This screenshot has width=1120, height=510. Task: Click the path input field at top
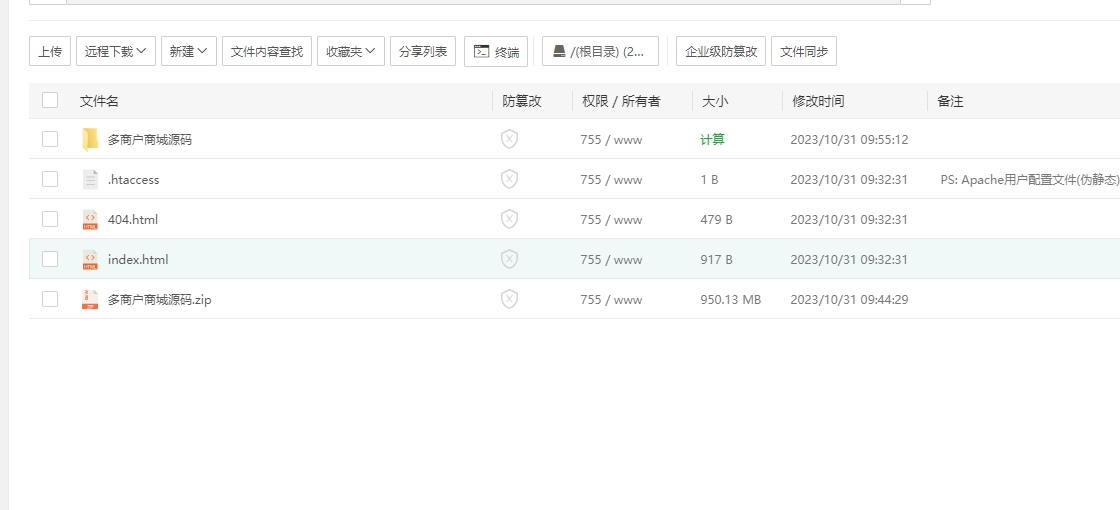[483, 2]
